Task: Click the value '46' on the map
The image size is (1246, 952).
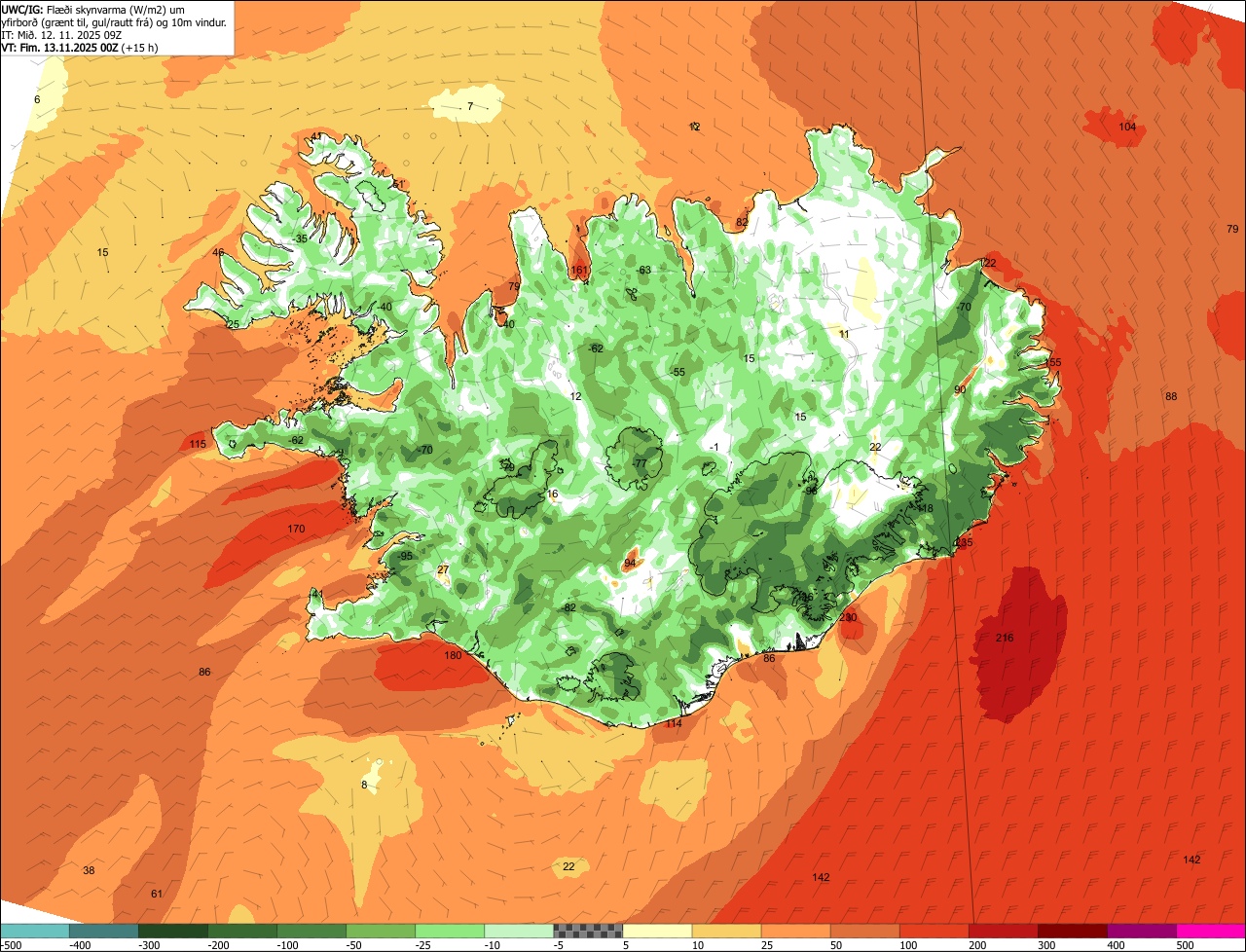Action: (x=218, y=252)
